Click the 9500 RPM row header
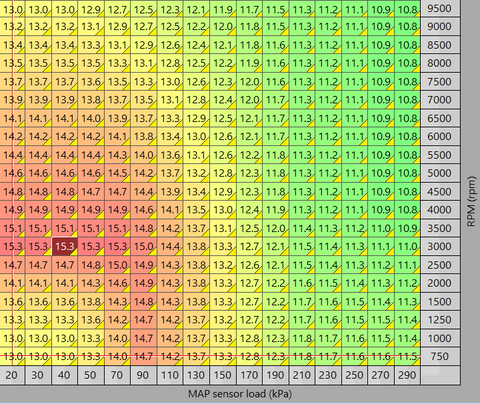Screen dimensions: 480x404 click(440, 8)
